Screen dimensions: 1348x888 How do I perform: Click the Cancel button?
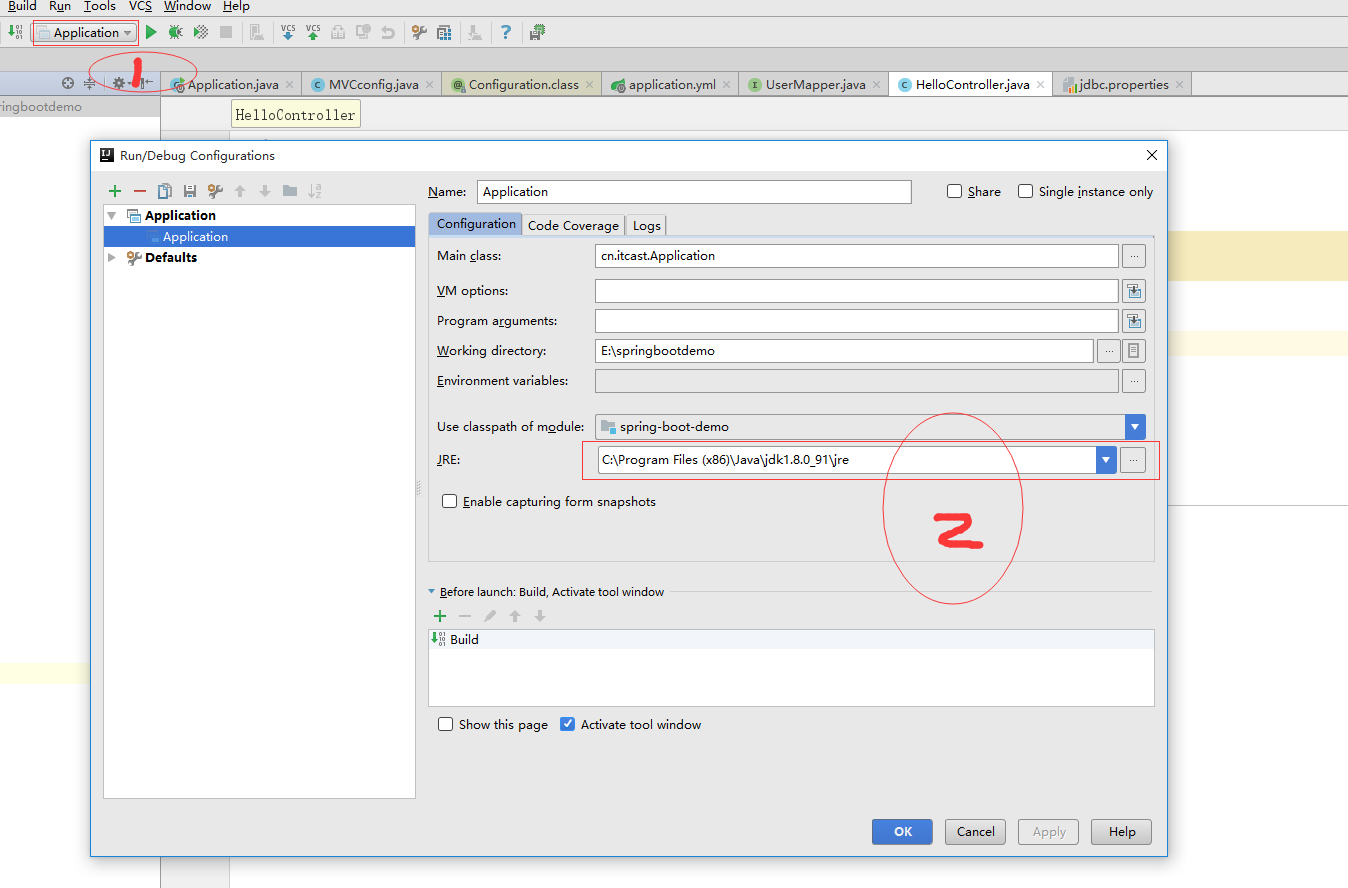[x=976, y=832]
